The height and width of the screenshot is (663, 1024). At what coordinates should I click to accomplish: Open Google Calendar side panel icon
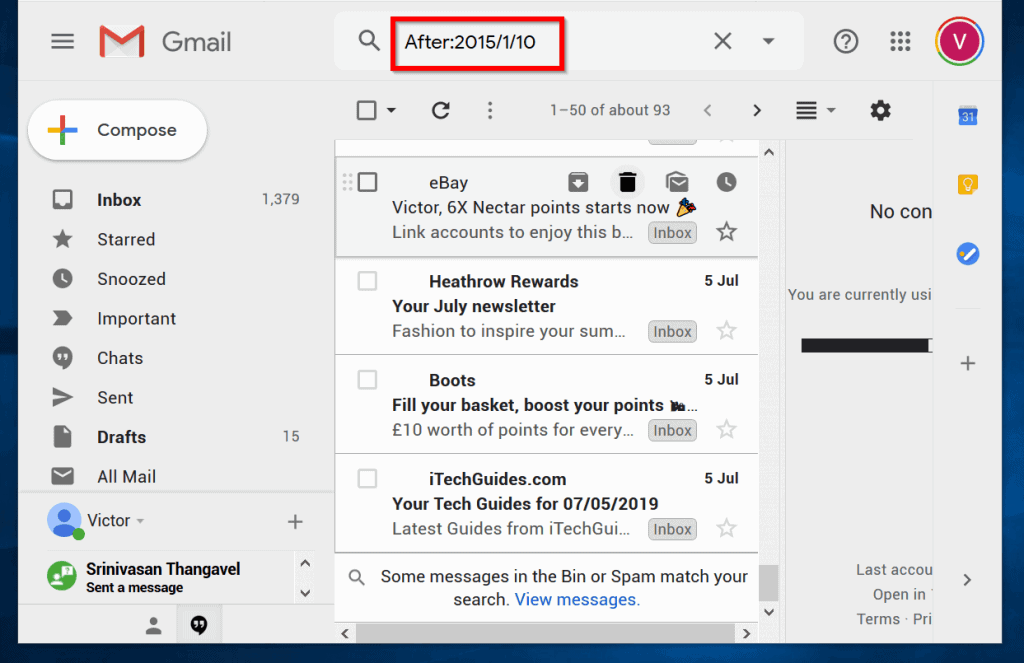[x=967, y=116]
